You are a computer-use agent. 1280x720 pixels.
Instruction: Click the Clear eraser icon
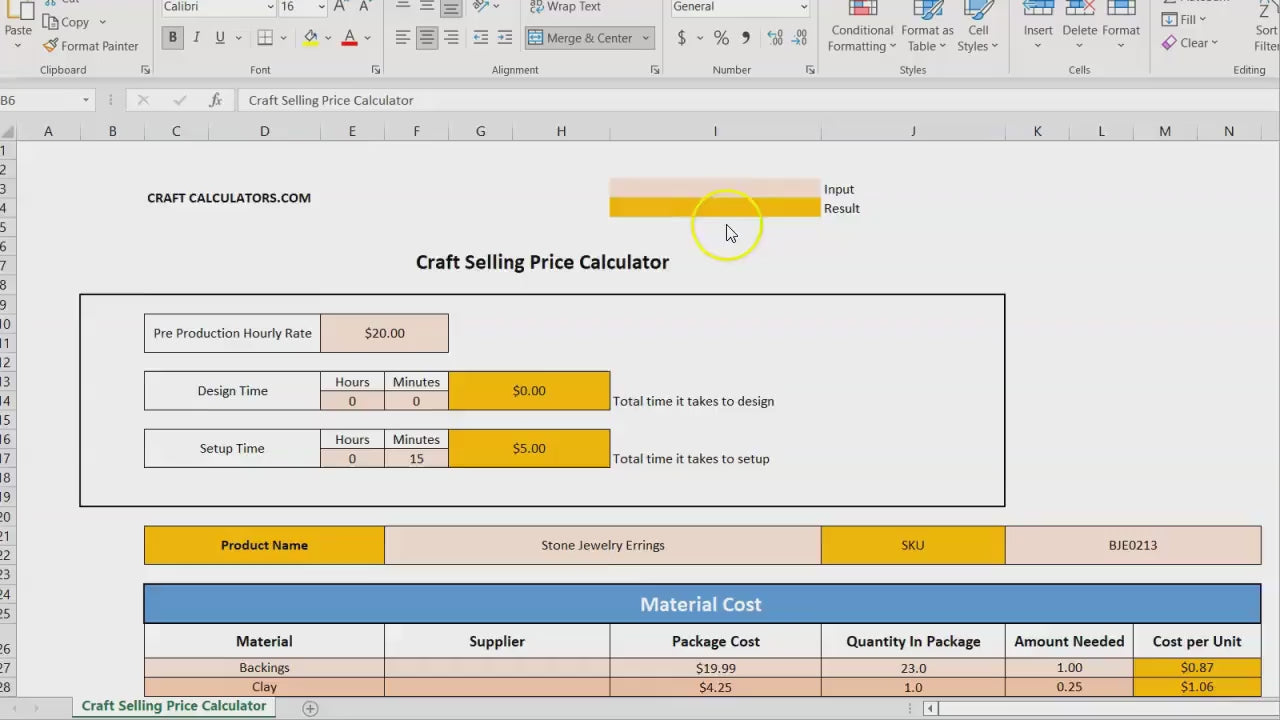(x=1169, y=43)
